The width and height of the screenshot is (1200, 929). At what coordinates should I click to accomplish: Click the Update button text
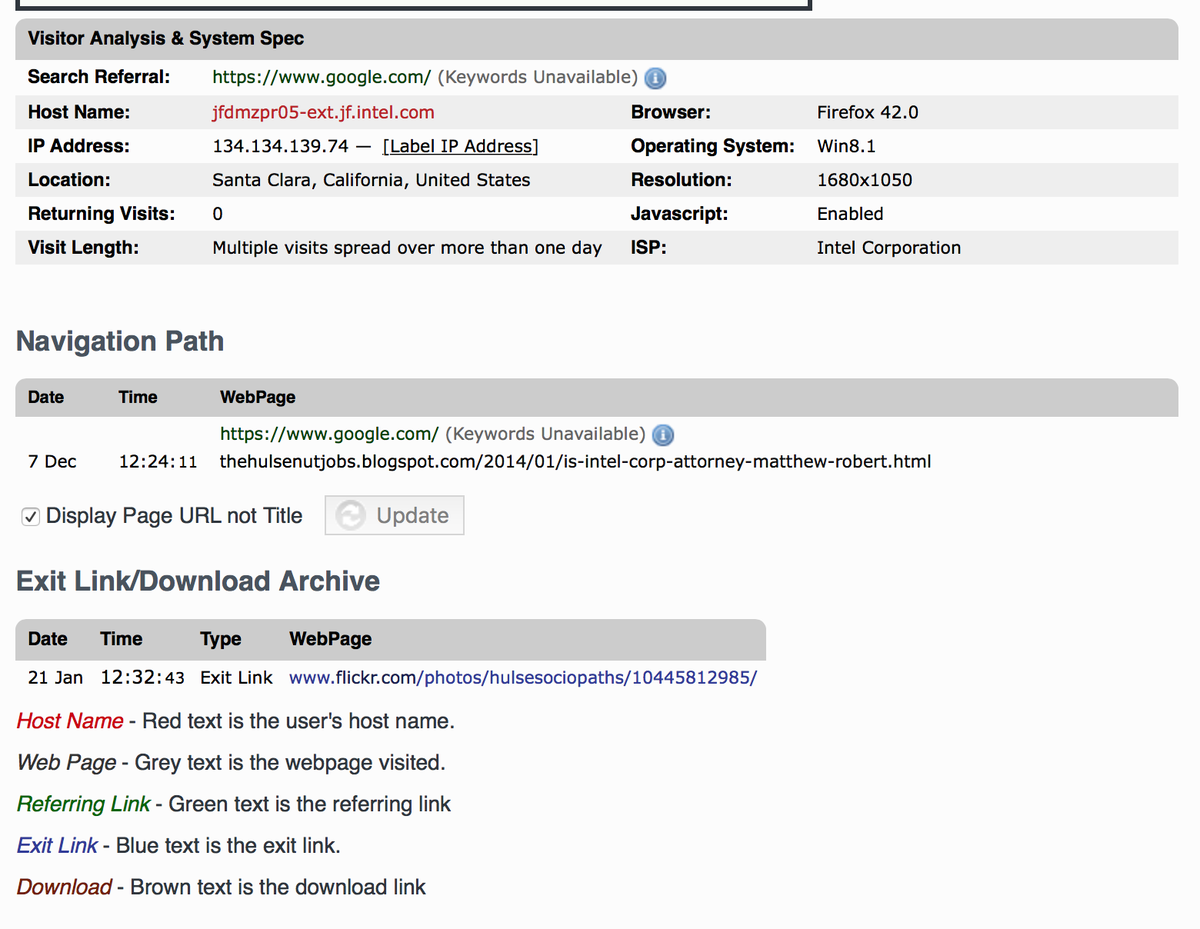point(412,515)
